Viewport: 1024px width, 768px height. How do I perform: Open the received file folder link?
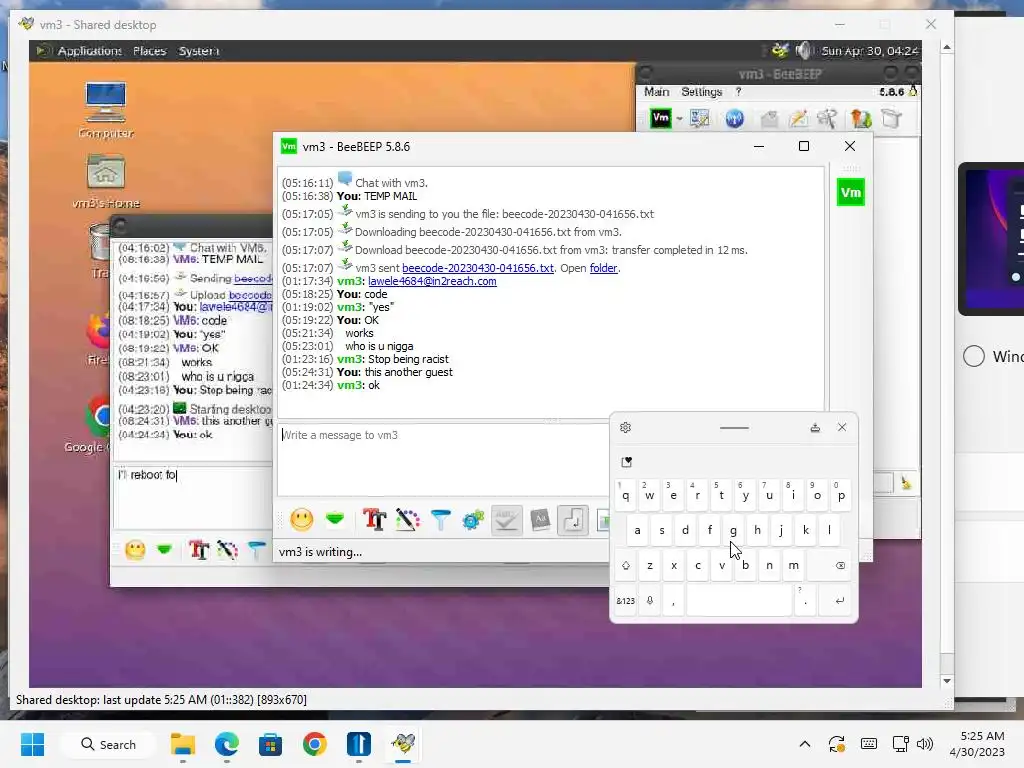603,268
